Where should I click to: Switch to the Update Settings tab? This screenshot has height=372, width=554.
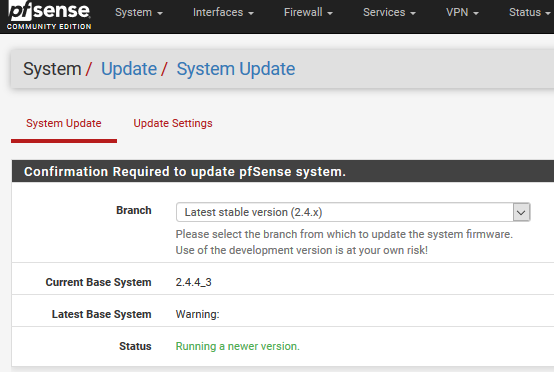pyautogui.click(x=173, y=123)
